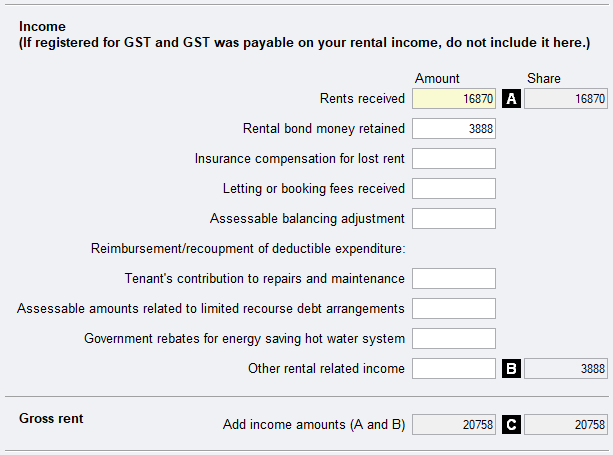Click the C label badge in Gross rent row
Viewport: 613px width, 455px height.
[511, 425]
